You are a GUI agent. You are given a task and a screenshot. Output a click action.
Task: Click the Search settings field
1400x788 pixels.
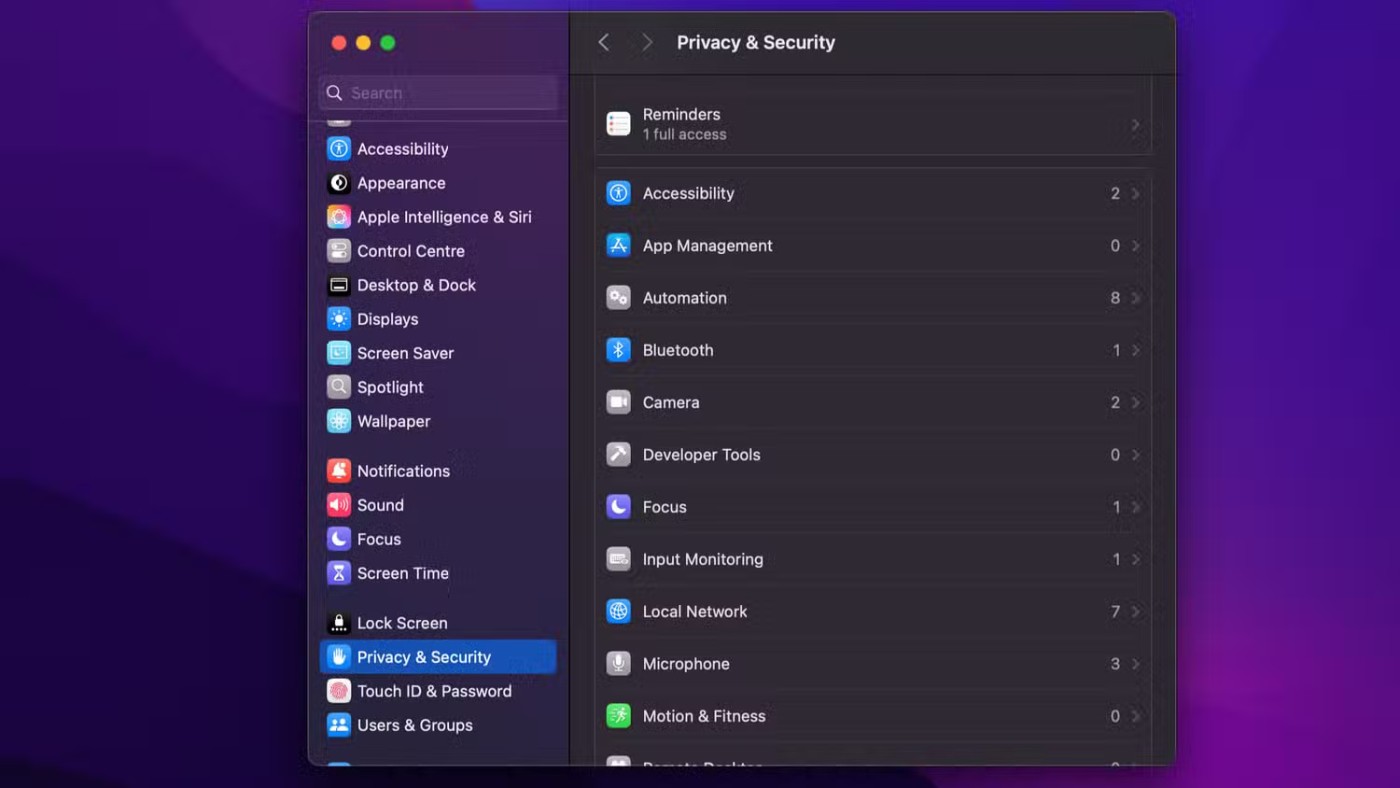pyautogui.click(x=438, y=93)
